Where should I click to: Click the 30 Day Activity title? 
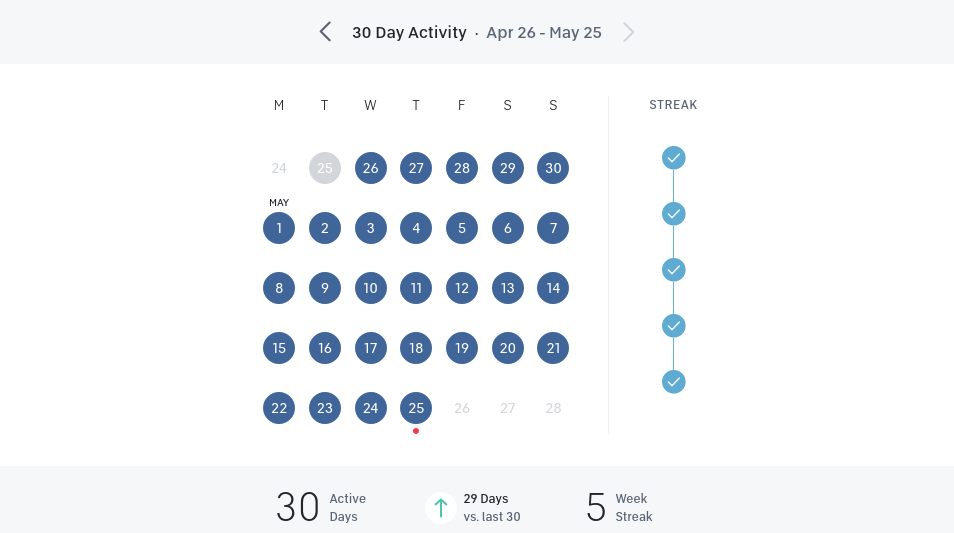coord(409,32)
